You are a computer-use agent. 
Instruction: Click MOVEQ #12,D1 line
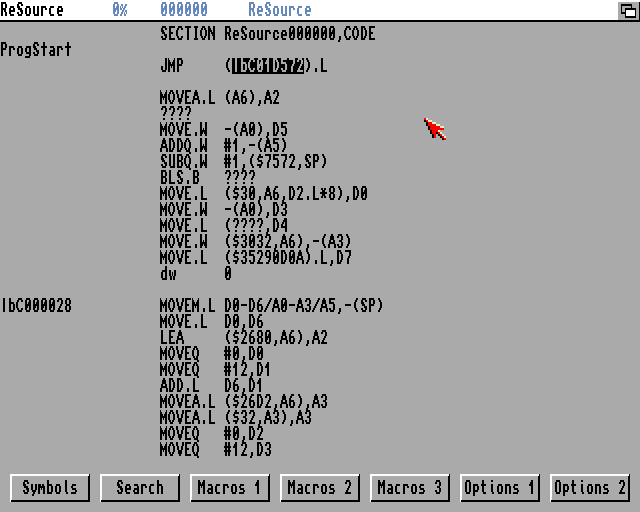click(x=216, y=370)
